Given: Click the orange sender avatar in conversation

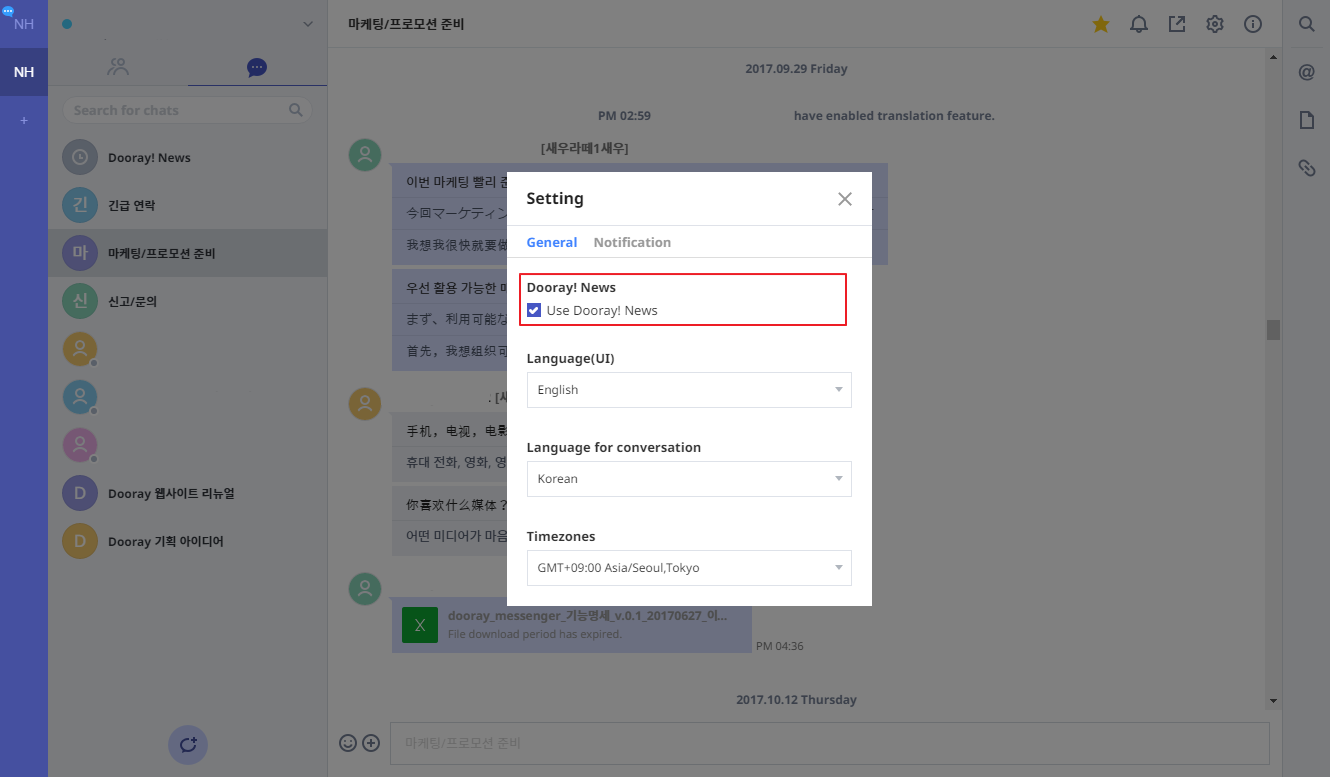Looking at the screenshot, I should click(365, 404).
